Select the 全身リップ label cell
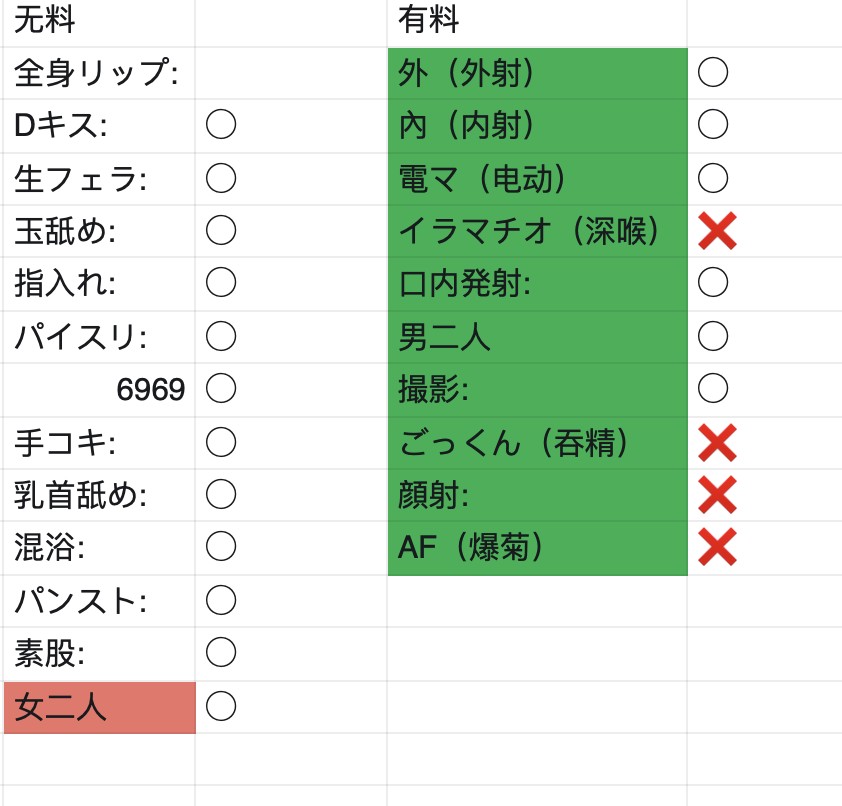Image resolution: width=842 pixels, height=806 pixels. [99, 73]
